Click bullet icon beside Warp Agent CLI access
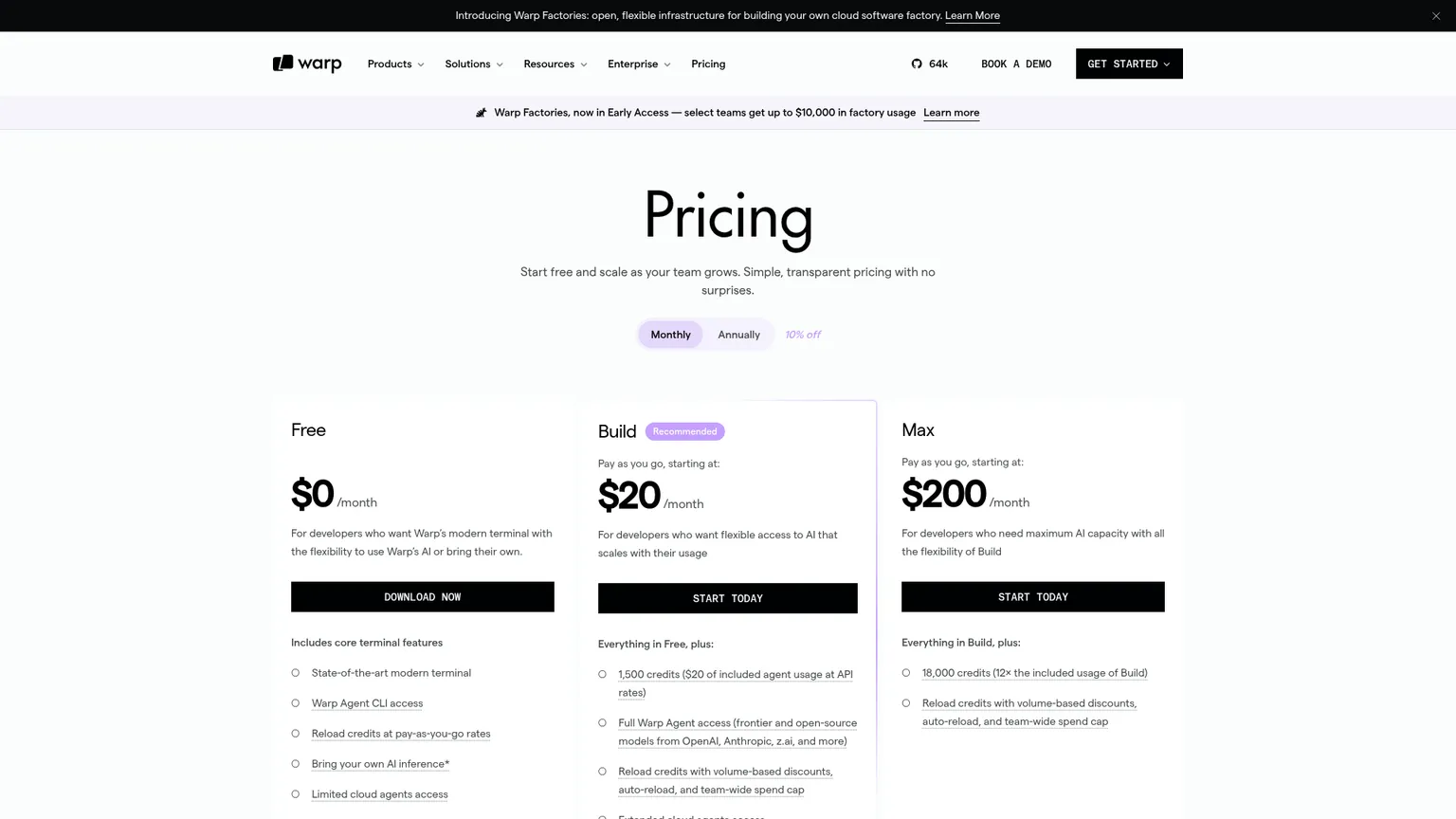 coord(296,703)
